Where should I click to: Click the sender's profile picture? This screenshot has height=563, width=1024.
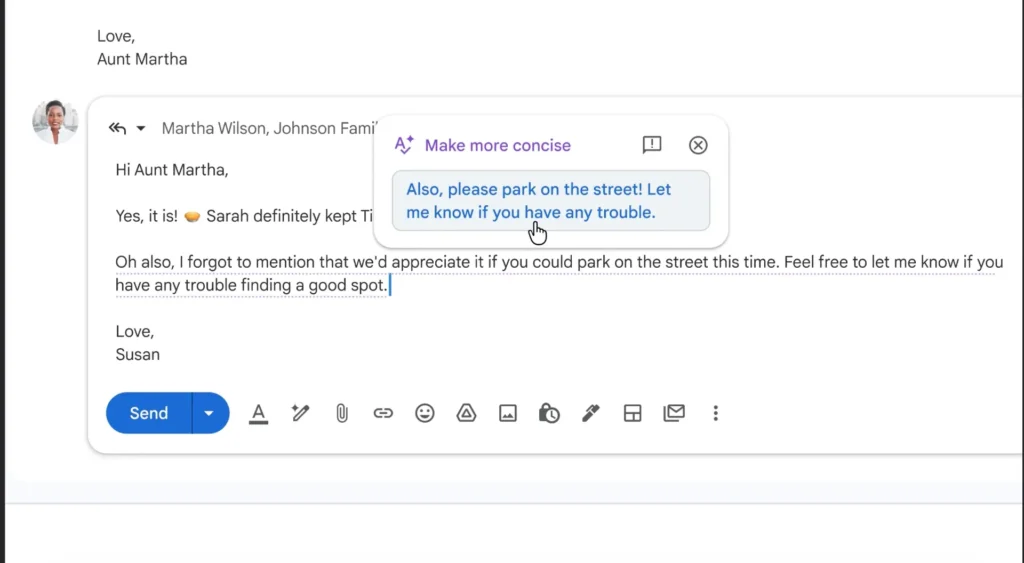[55, 122]
